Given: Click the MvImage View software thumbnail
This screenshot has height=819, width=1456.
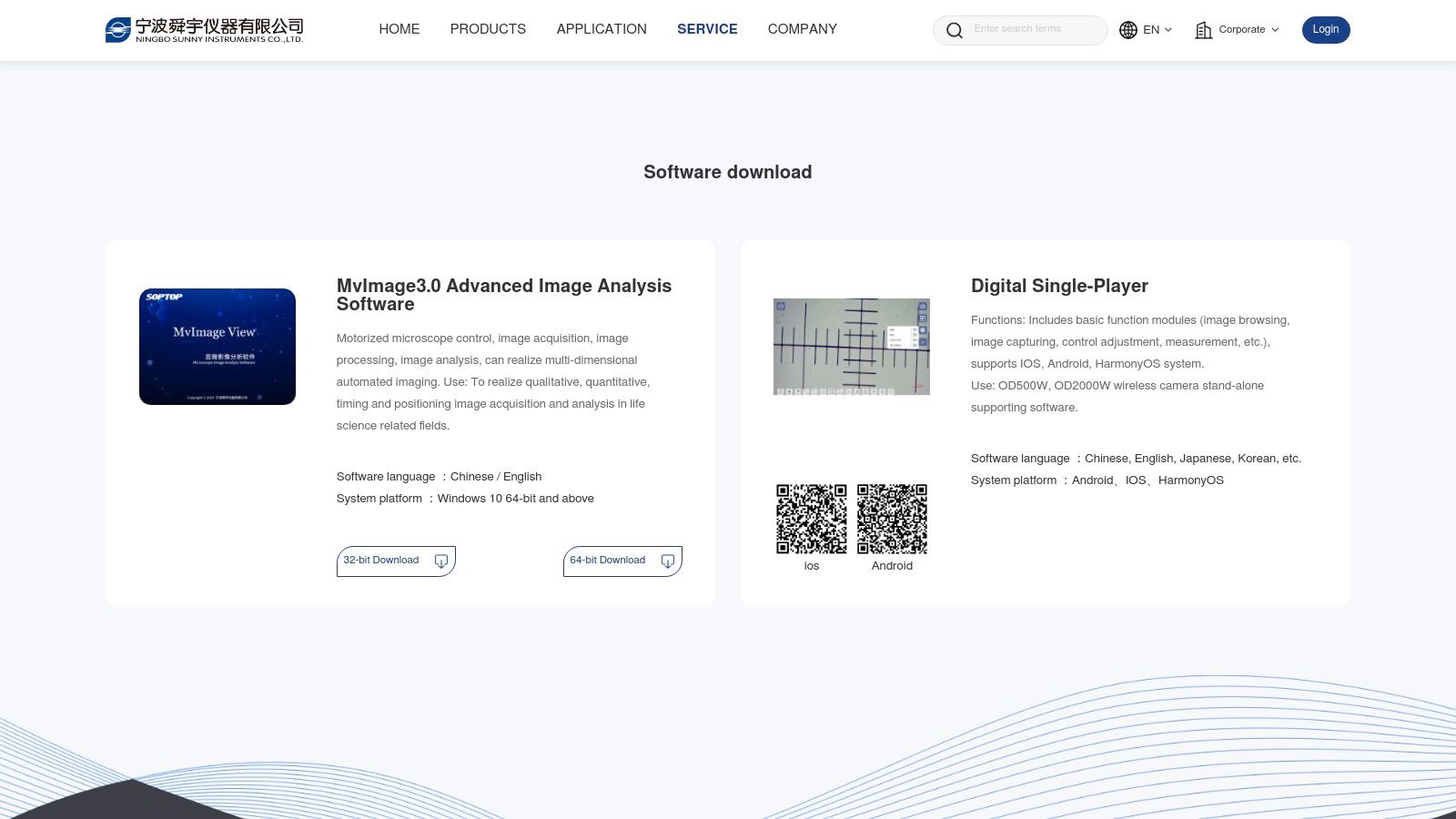Looking at the screenshot, I should pyautogui.click(x=217, y=347).
